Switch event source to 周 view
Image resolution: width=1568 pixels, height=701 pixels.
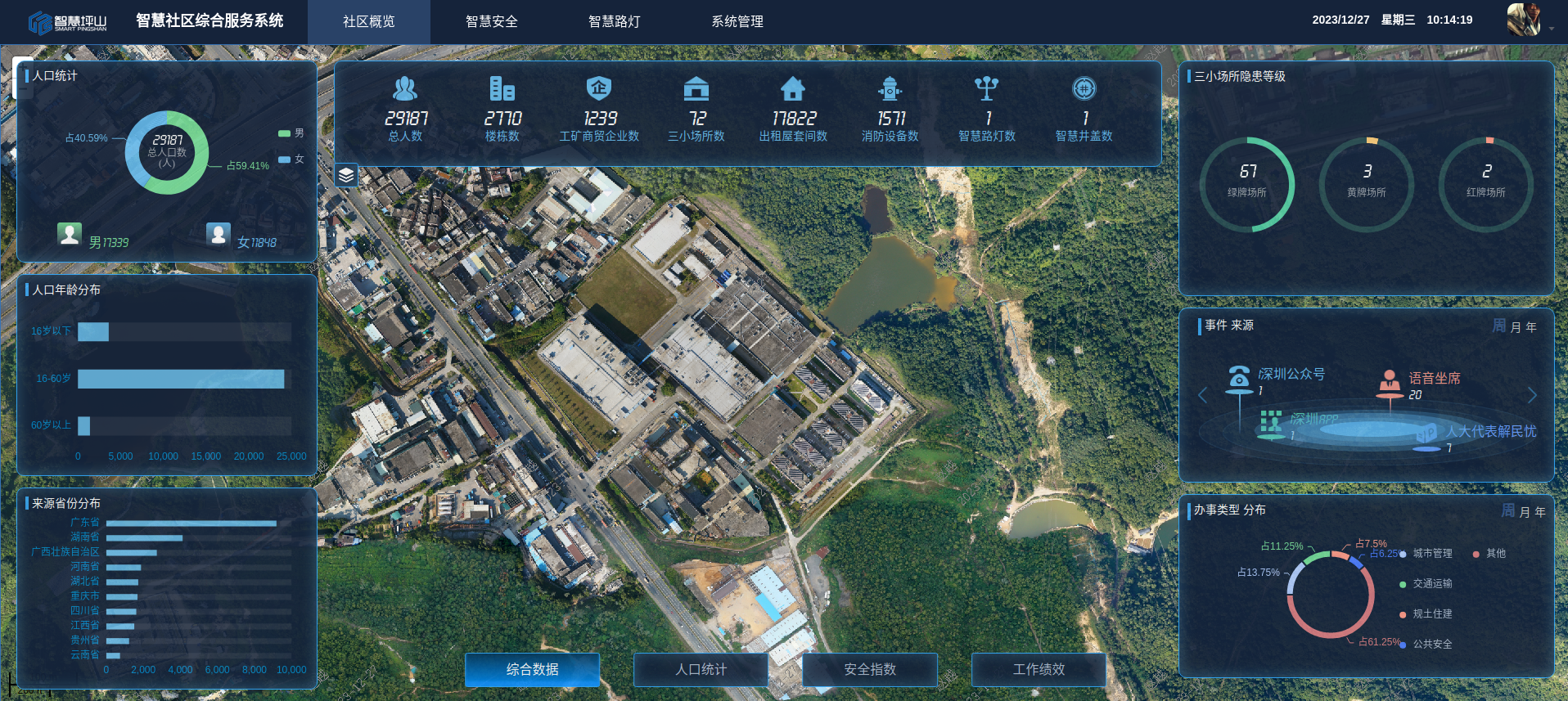coord(1499,326)
